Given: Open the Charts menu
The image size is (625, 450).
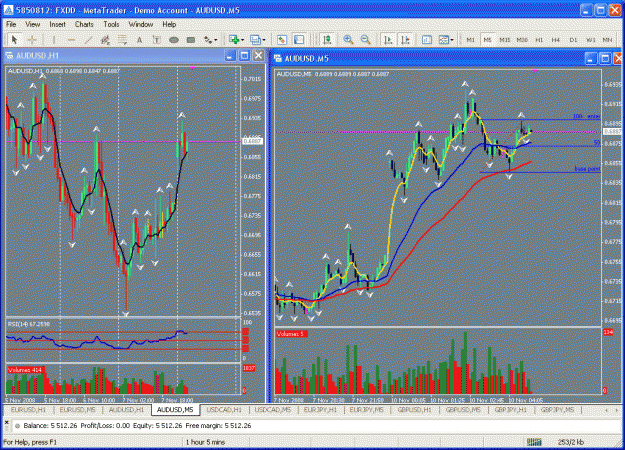Looking at the screenshot, I should [x=84, y=24].
